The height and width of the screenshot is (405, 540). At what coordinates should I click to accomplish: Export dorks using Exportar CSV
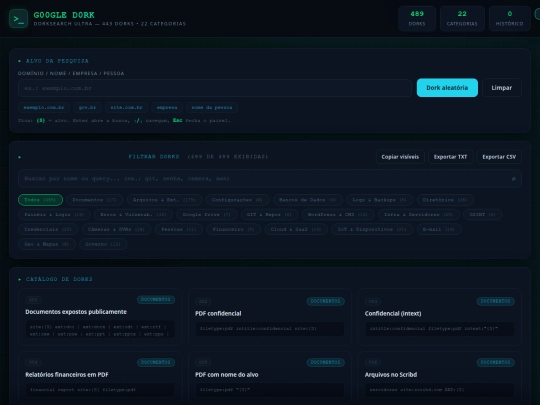(499, 157)
